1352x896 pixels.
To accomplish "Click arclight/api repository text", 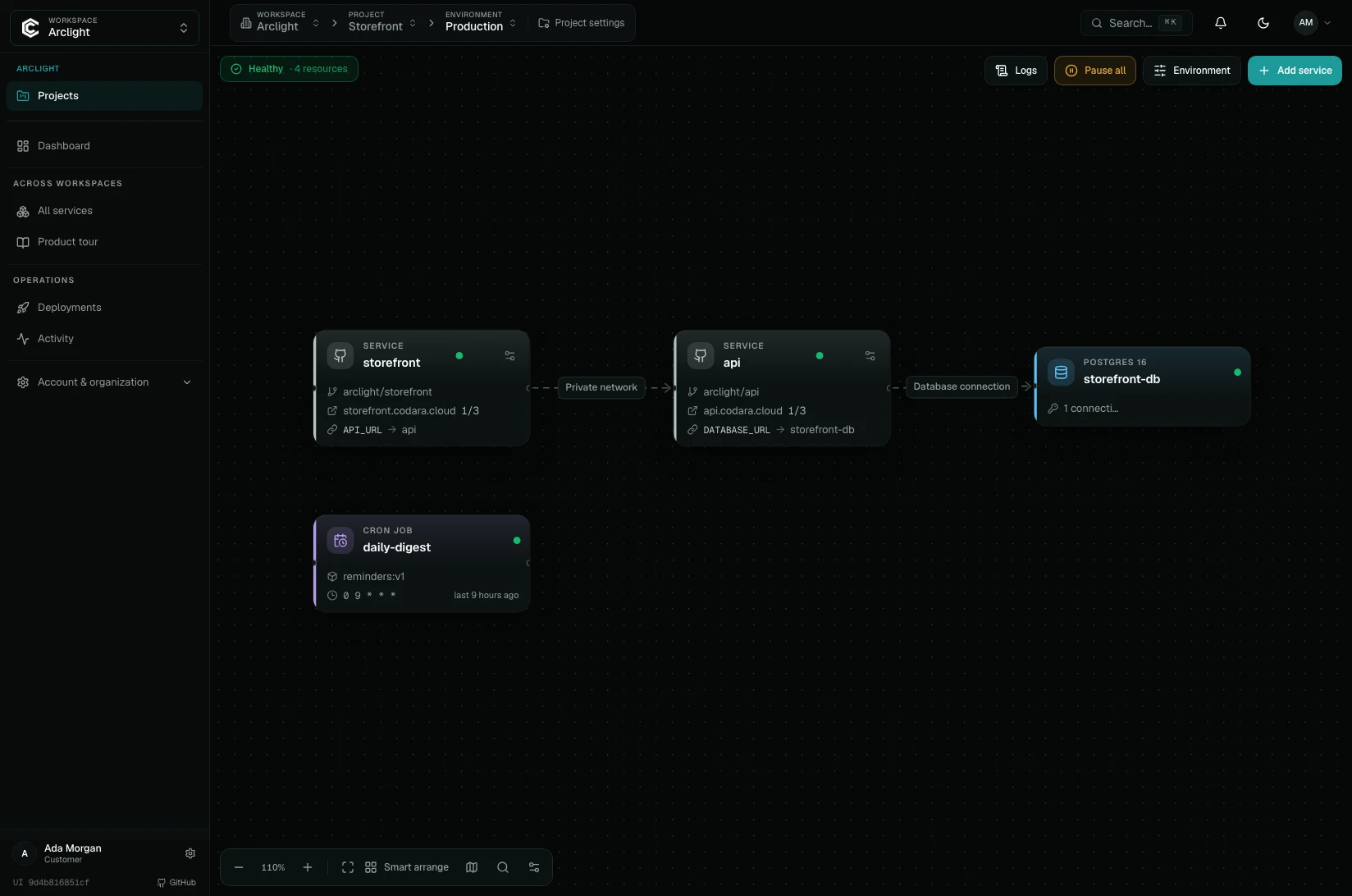I will (731, 392).
